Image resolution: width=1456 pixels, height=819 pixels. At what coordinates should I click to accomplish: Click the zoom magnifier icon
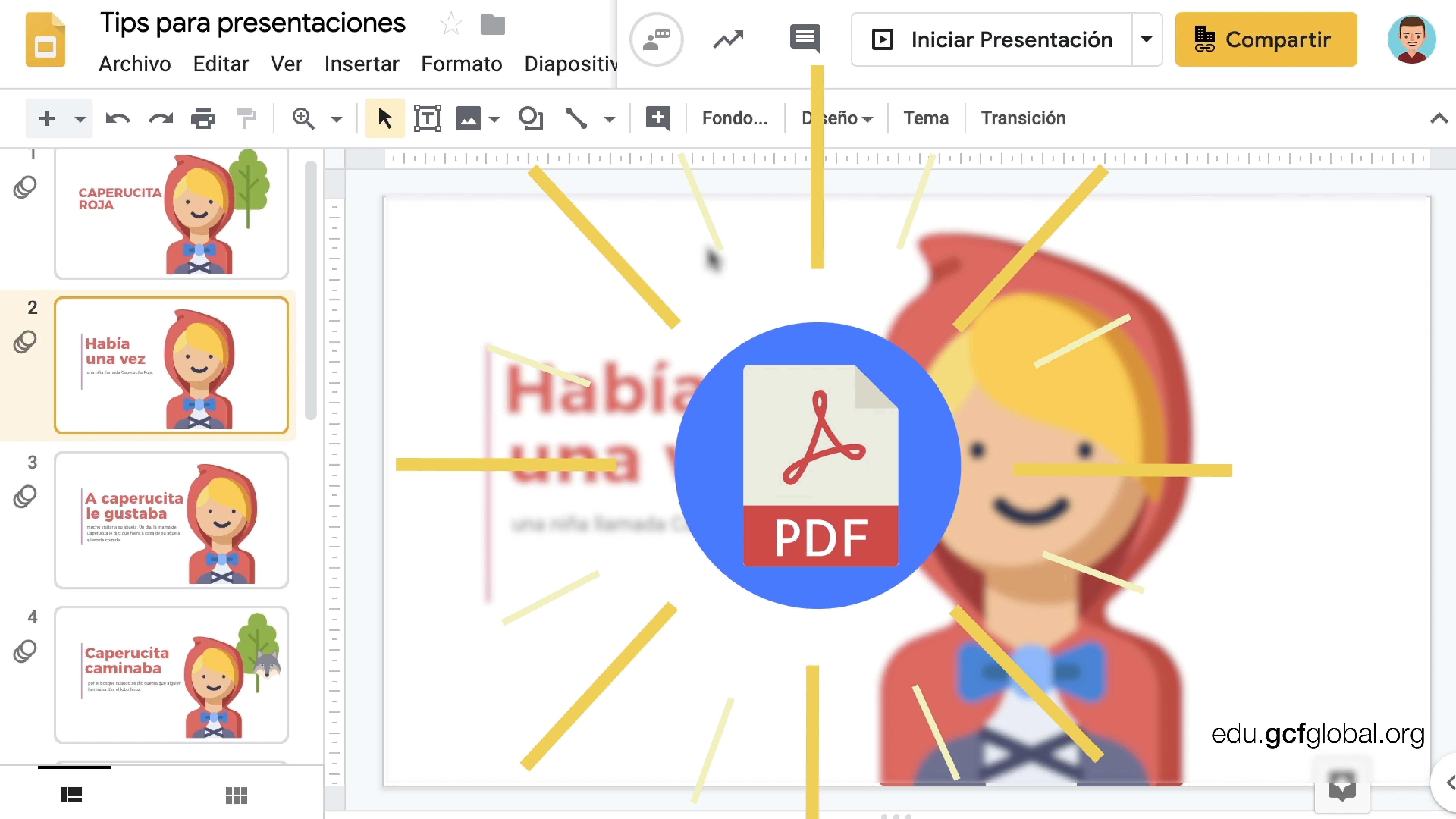[304, 119]
